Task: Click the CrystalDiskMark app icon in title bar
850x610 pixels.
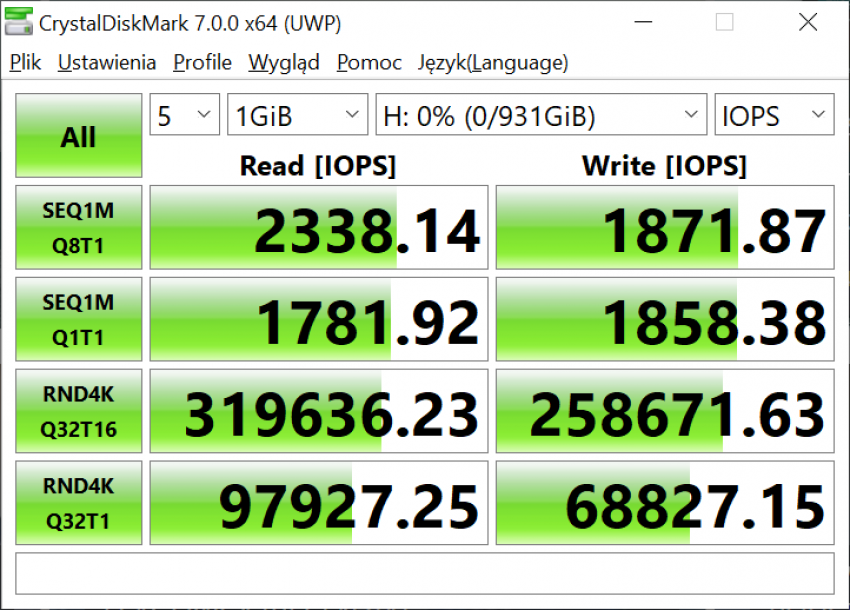Action: [x=19, y=22]
